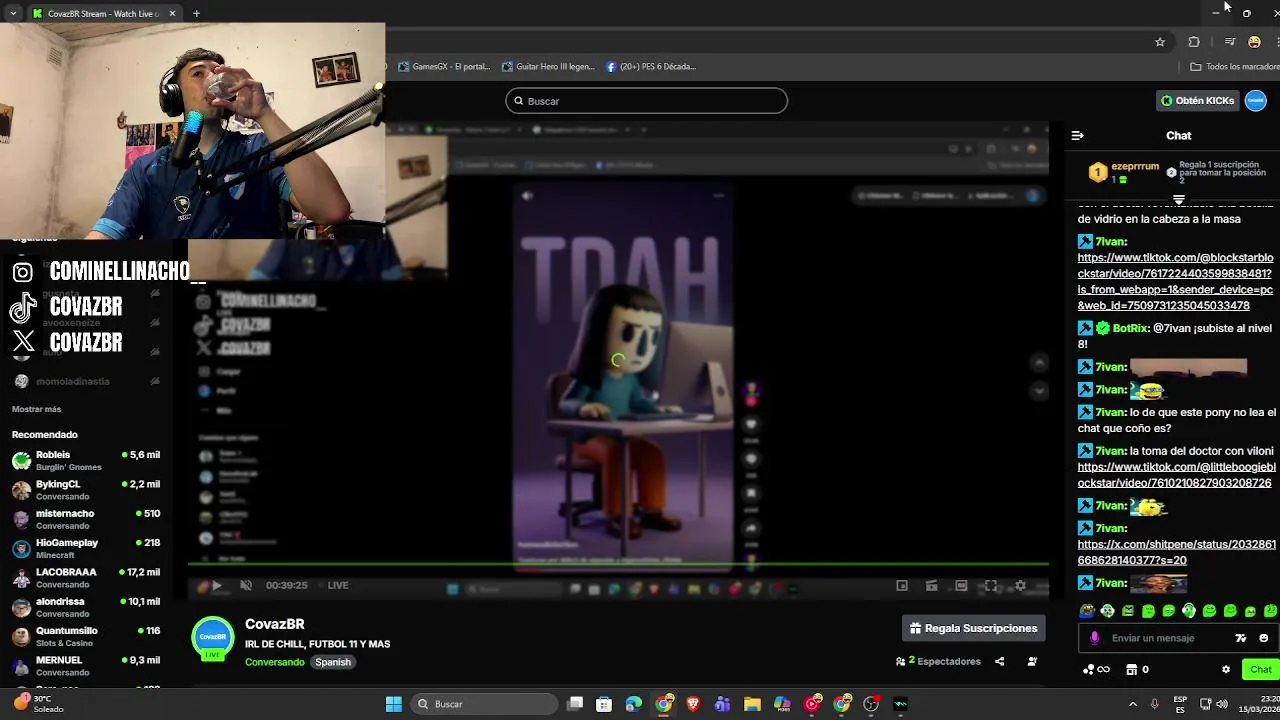Click the CovazBR channel avatar with LIVE badge

212,638
